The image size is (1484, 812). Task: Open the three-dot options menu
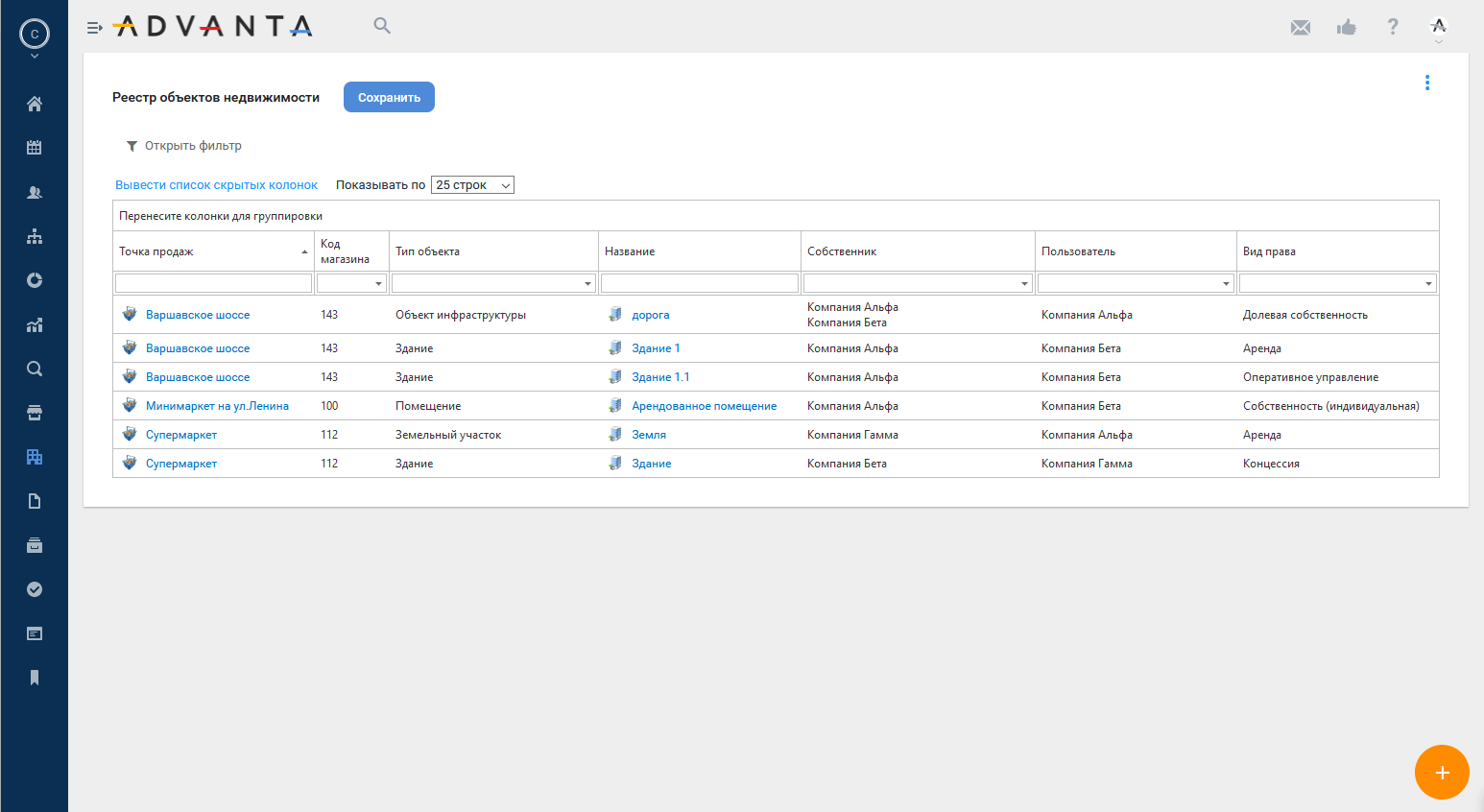[x=1427, y=83]
